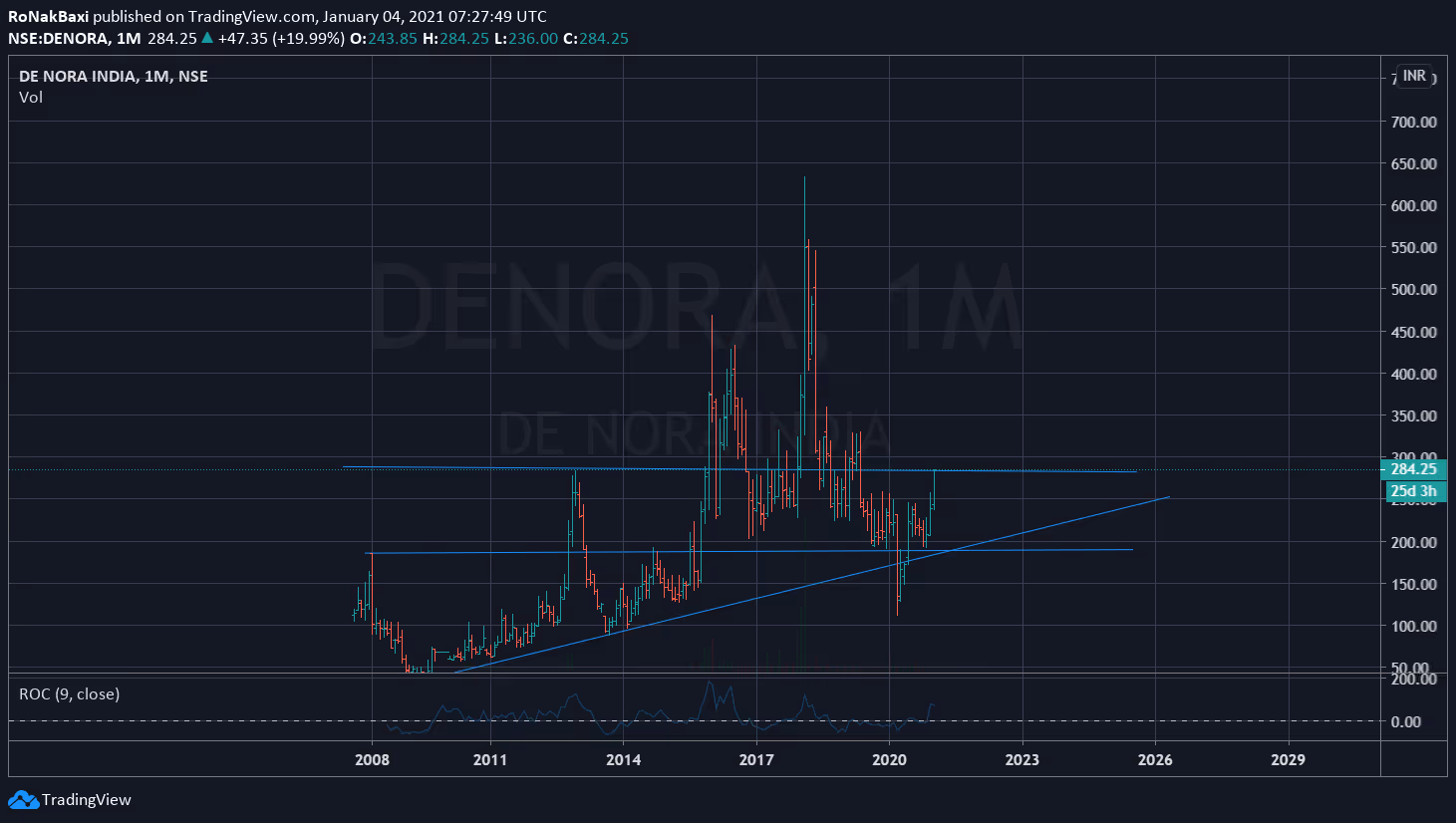Click the DE NORA INDIA chart title
The height and width of the screenshot is (823, 1456).
click(78, 76)
